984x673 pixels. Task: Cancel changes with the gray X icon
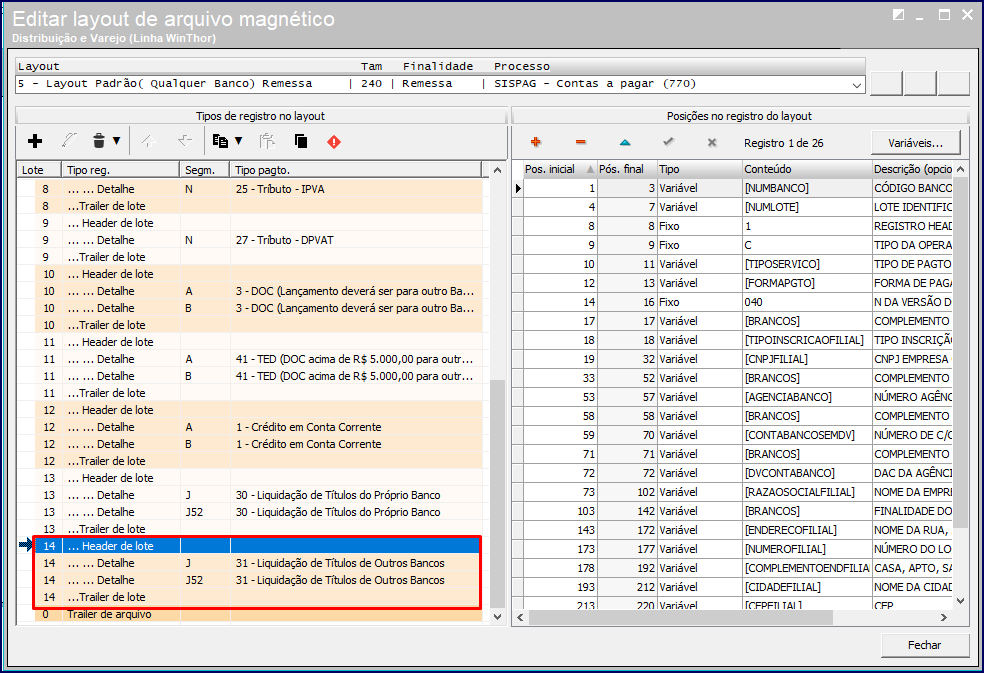712,143
